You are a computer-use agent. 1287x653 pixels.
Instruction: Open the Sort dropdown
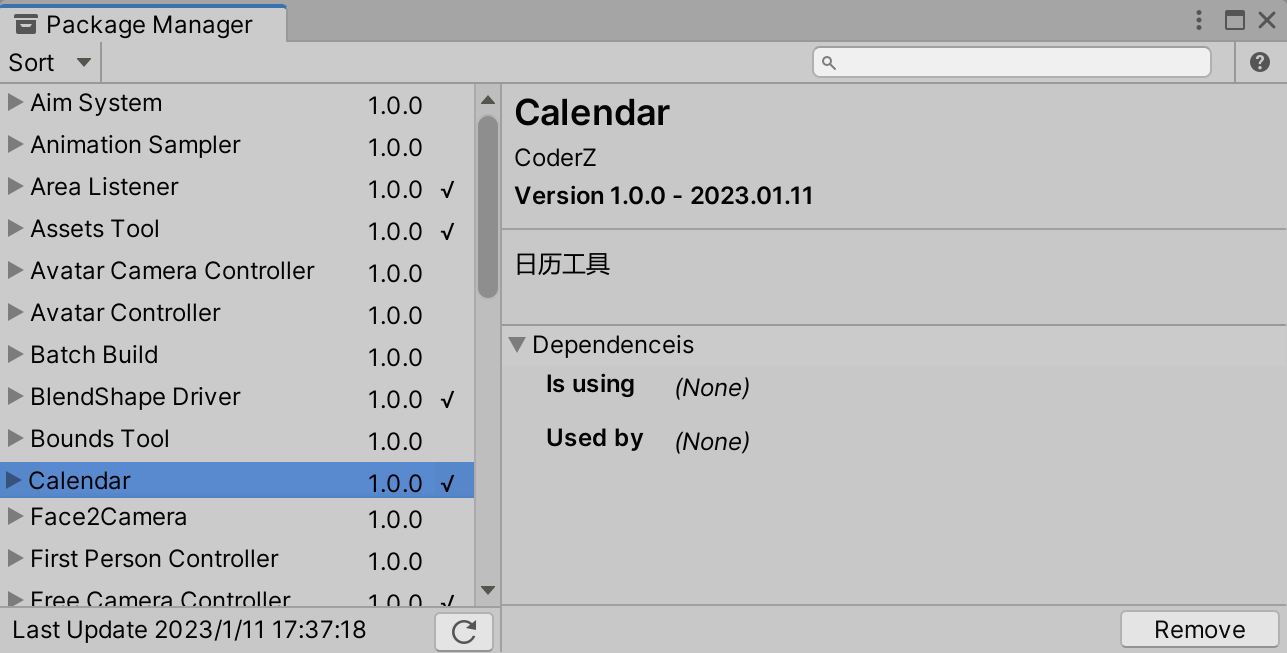point(48,62)
